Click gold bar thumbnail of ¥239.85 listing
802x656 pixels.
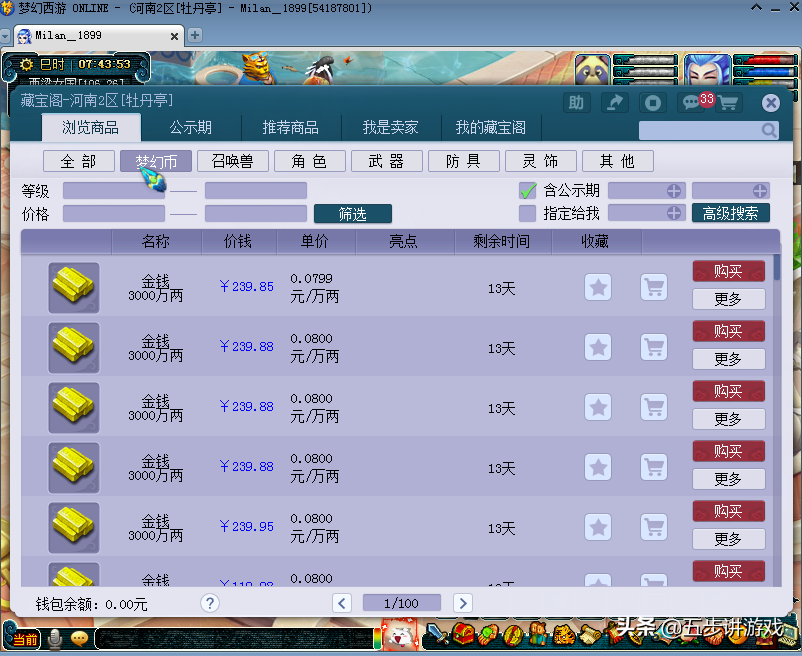click(74, 287)
